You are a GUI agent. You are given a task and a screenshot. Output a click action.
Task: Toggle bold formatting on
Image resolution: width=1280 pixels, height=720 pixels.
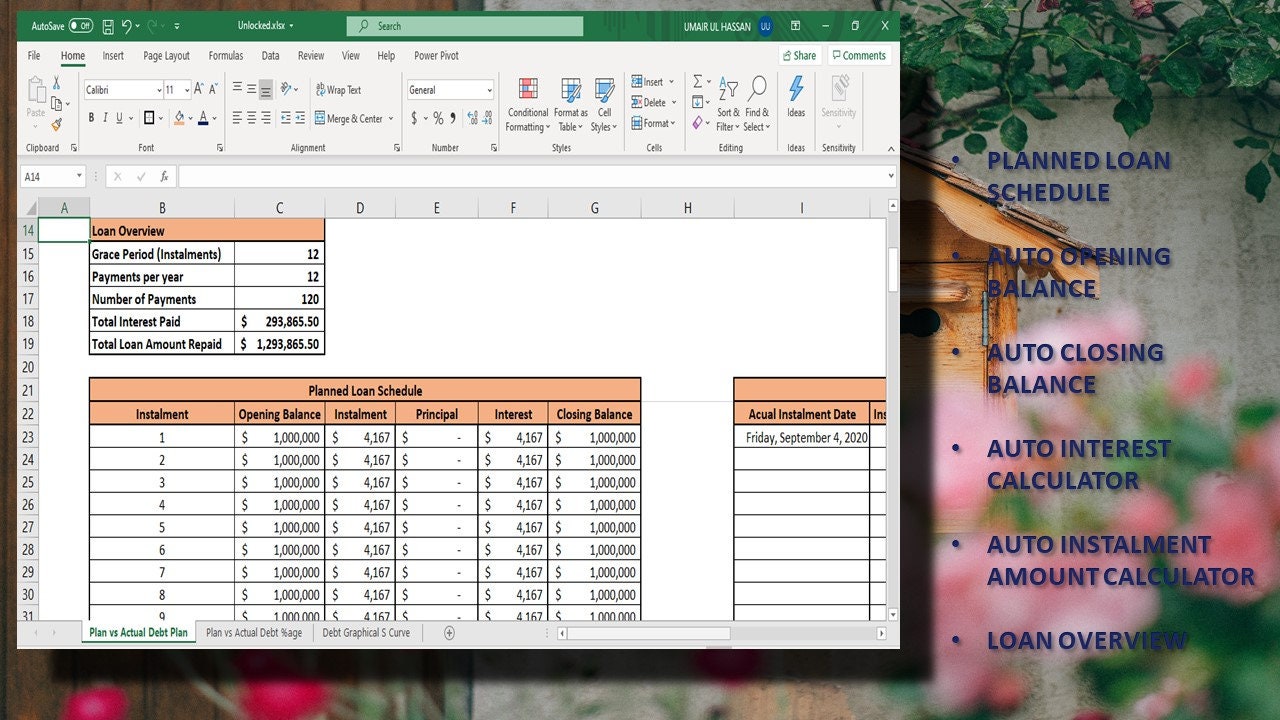91,117
